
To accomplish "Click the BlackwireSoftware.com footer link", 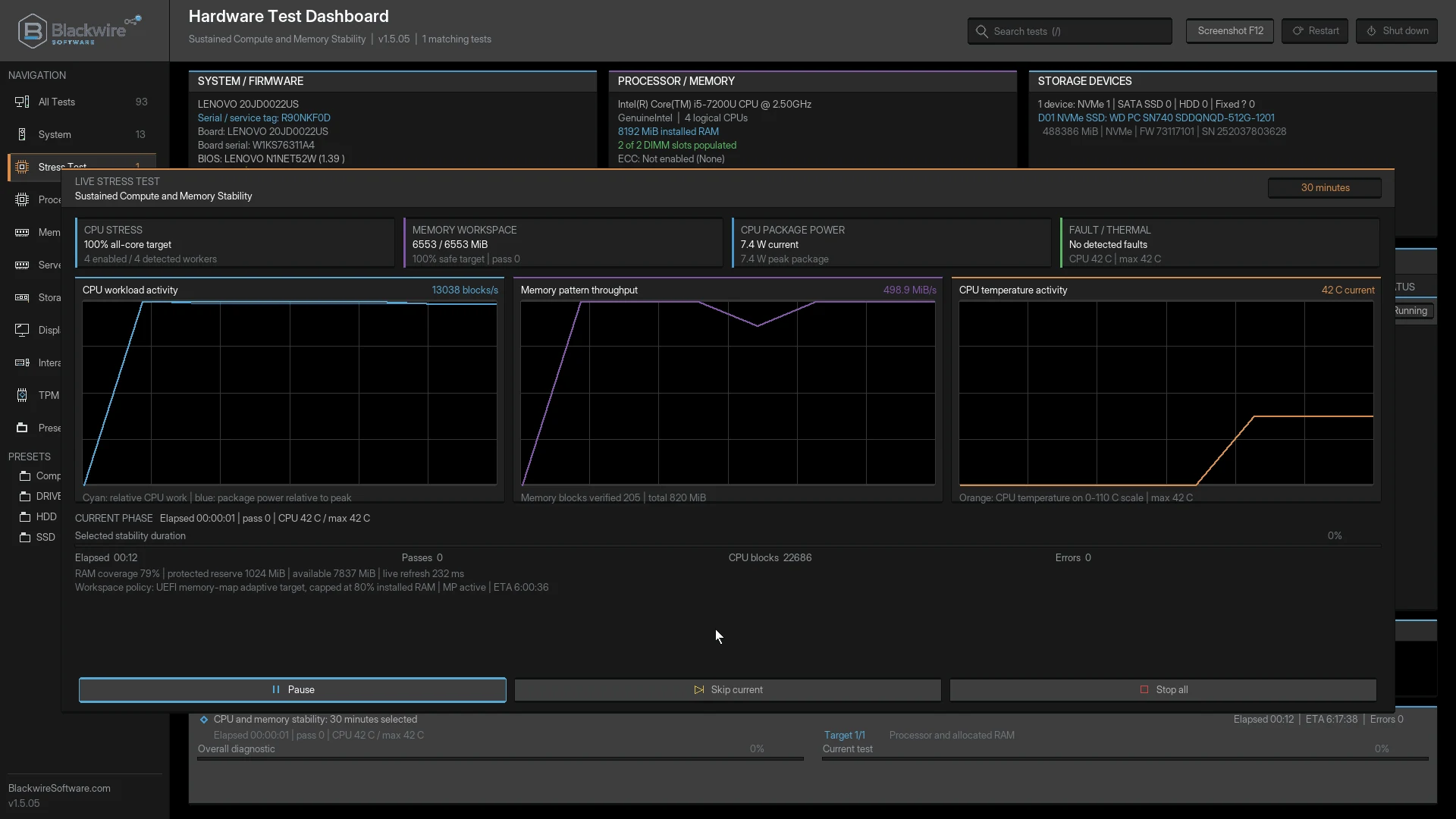I will point(59,789).
